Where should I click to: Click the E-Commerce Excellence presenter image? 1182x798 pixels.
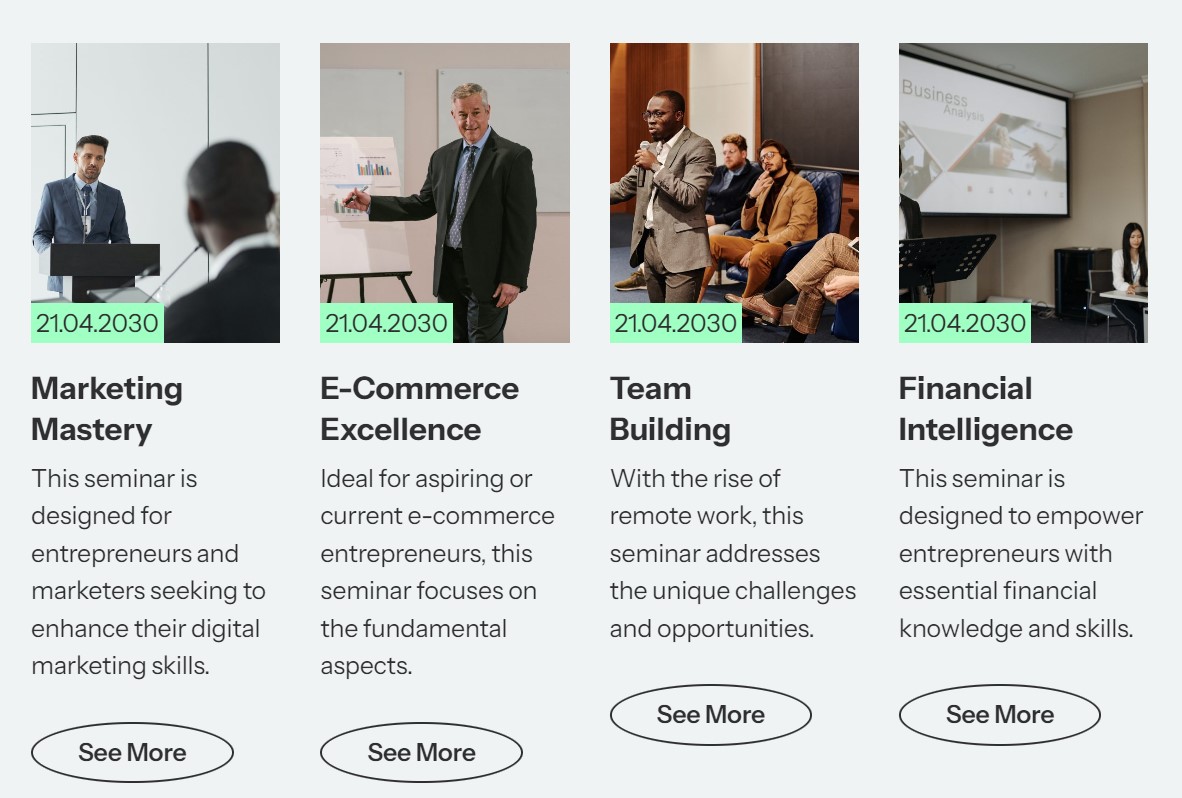pyautogui.click(x=445, y=180)
